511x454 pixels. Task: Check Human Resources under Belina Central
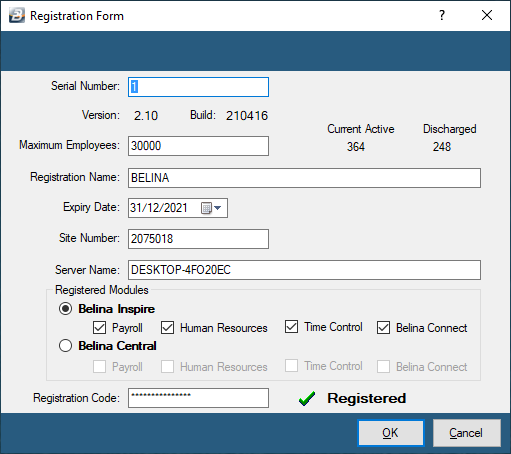click(167, 366)
